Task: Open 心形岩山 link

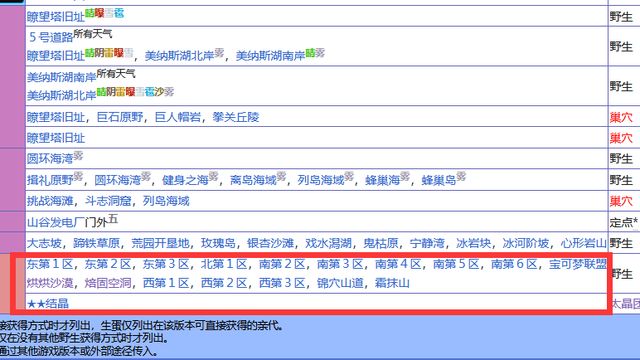Action: tap(584, 243)
